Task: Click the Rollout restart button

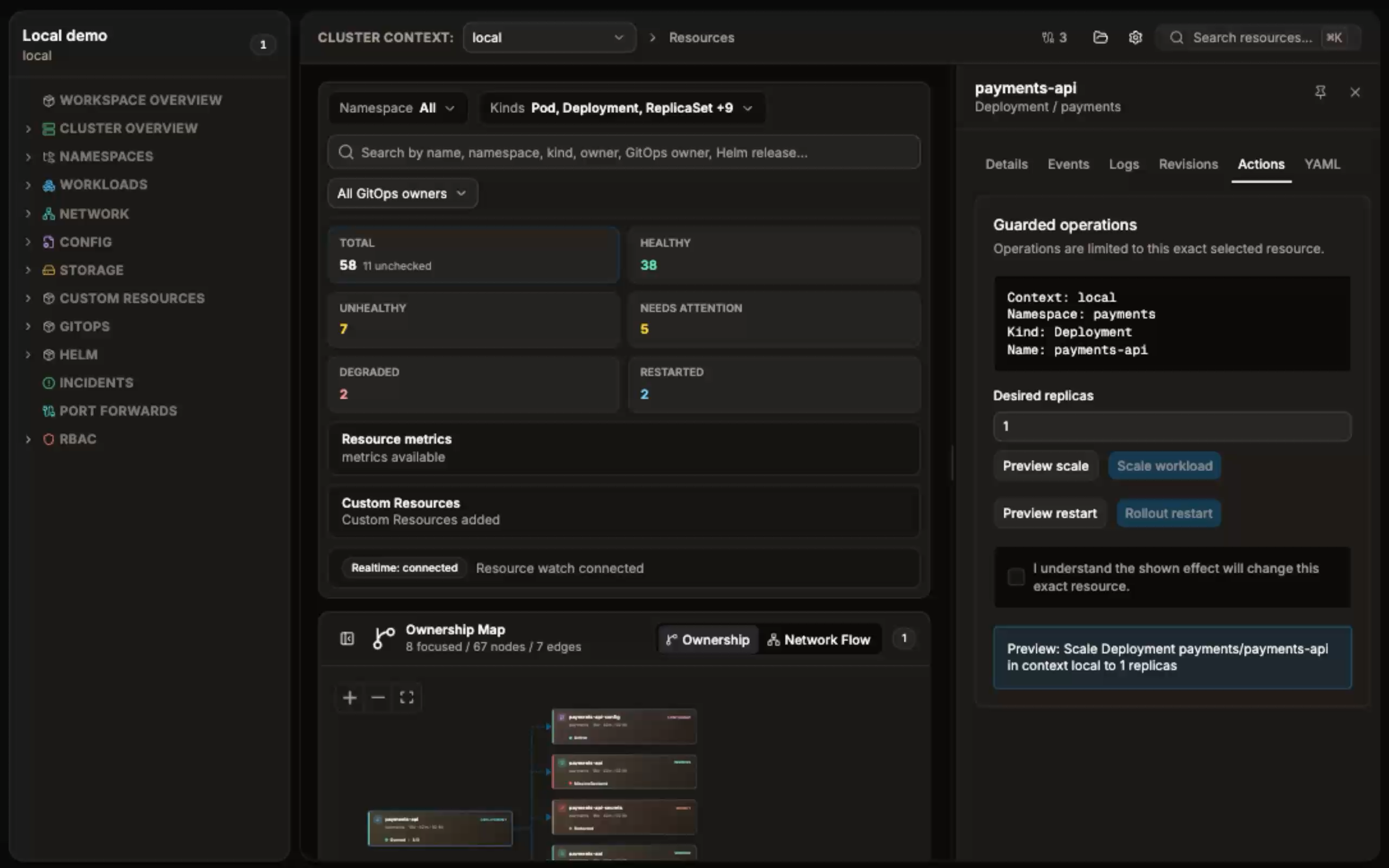Action: click(1169, 513)
